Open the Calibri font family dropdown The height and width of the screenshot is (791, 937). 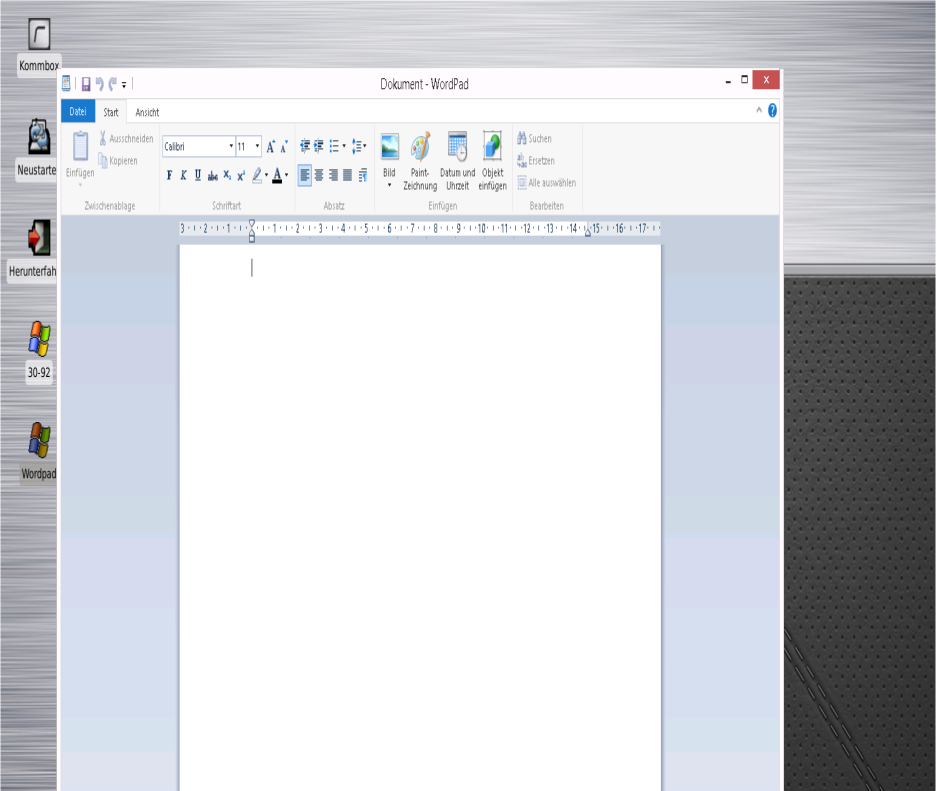(231, 146)
